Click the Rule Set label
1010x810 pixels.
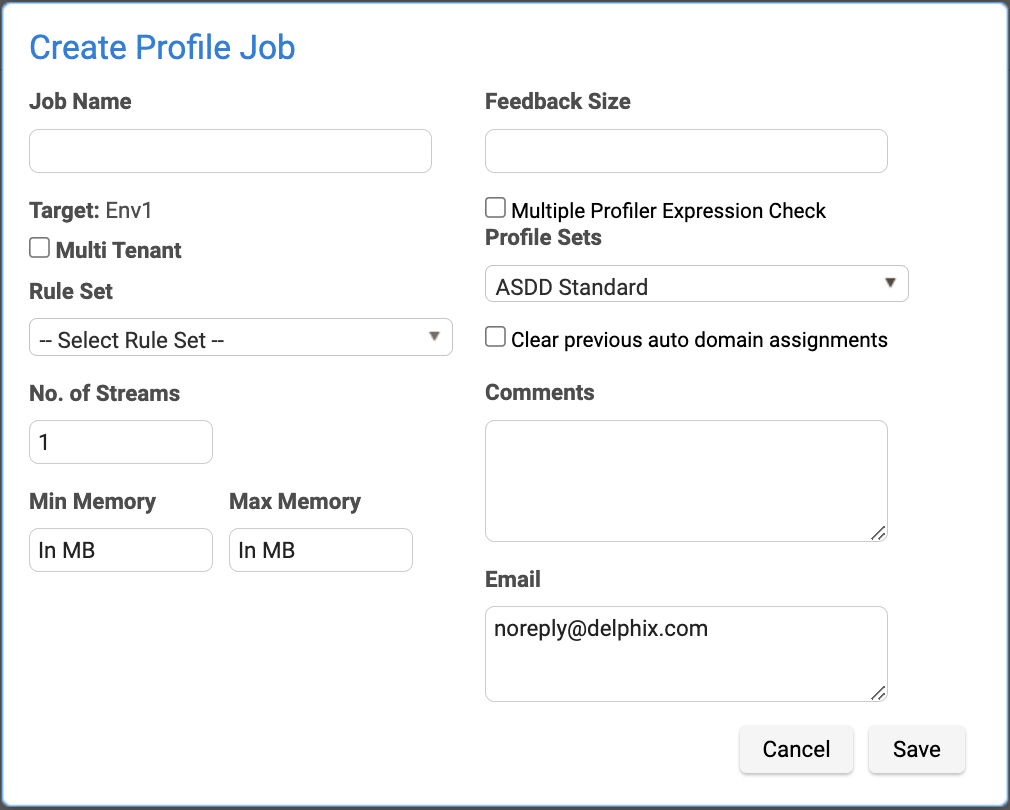point(71,292)
